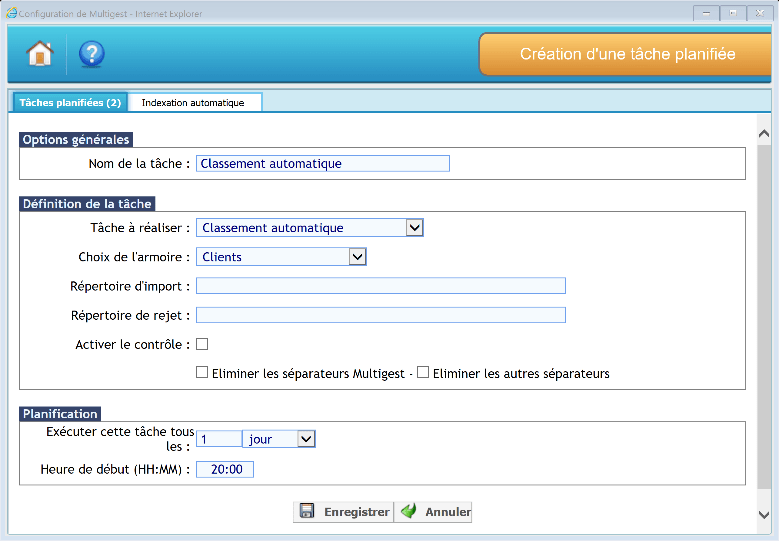Click the 'Nom de la tâche' text field

point(322,163)
